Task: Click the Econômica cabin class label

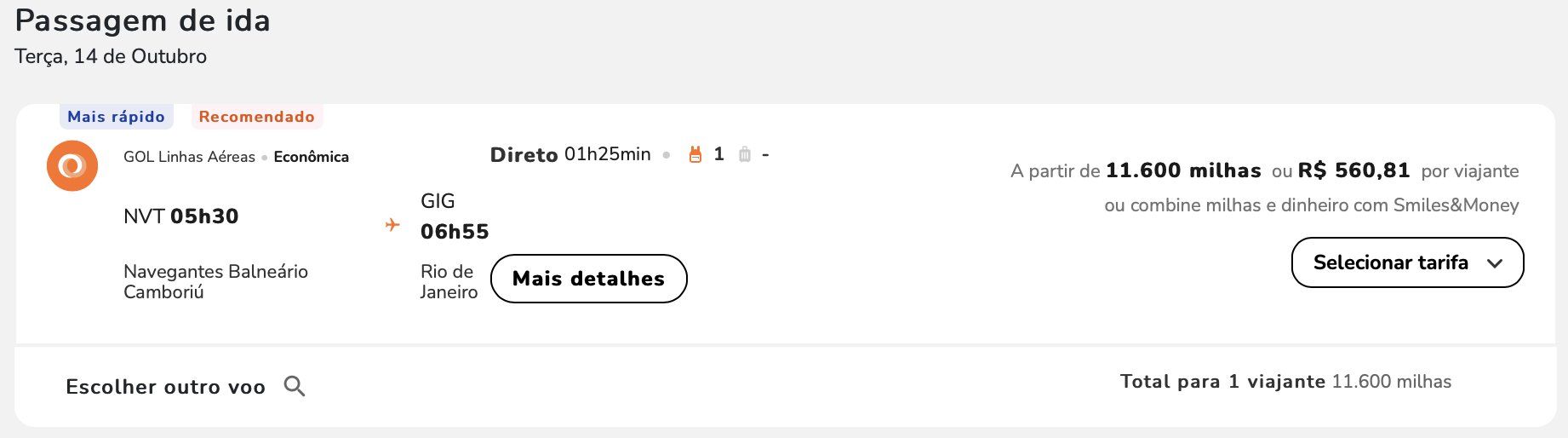Action: pyautogui.click(x=312, y=157)
